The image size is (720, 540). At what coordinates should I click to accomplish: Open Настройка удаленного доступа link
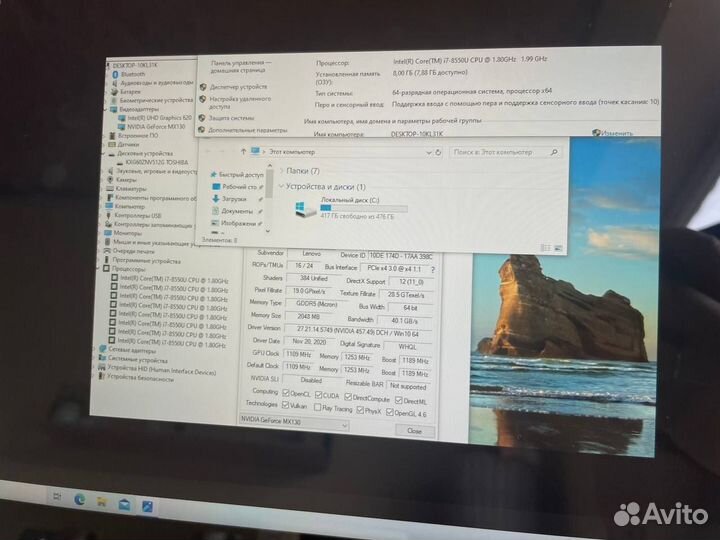240,102
